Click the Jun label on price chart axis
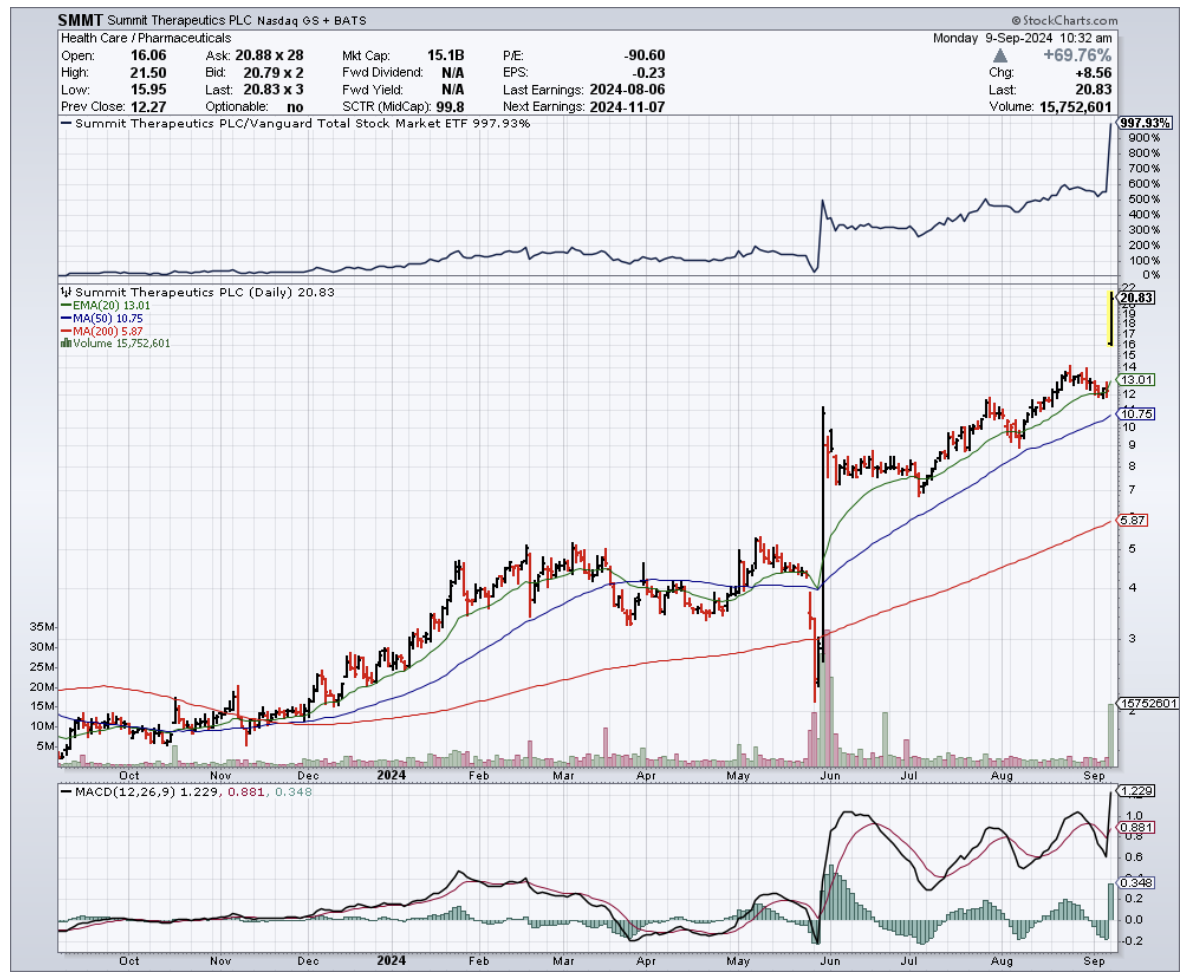This screenshot has width=1188, height=978. tap(829, 773)
